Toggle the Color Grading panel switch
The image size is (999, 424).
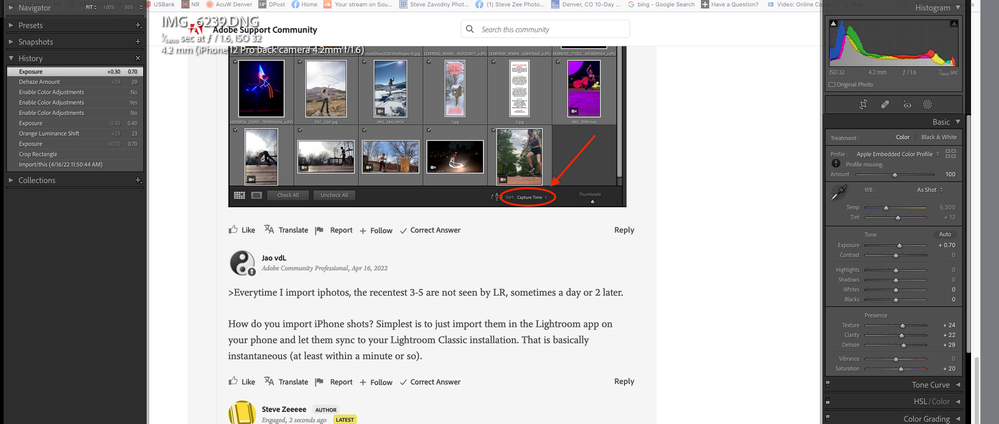(x=828, y=419)
